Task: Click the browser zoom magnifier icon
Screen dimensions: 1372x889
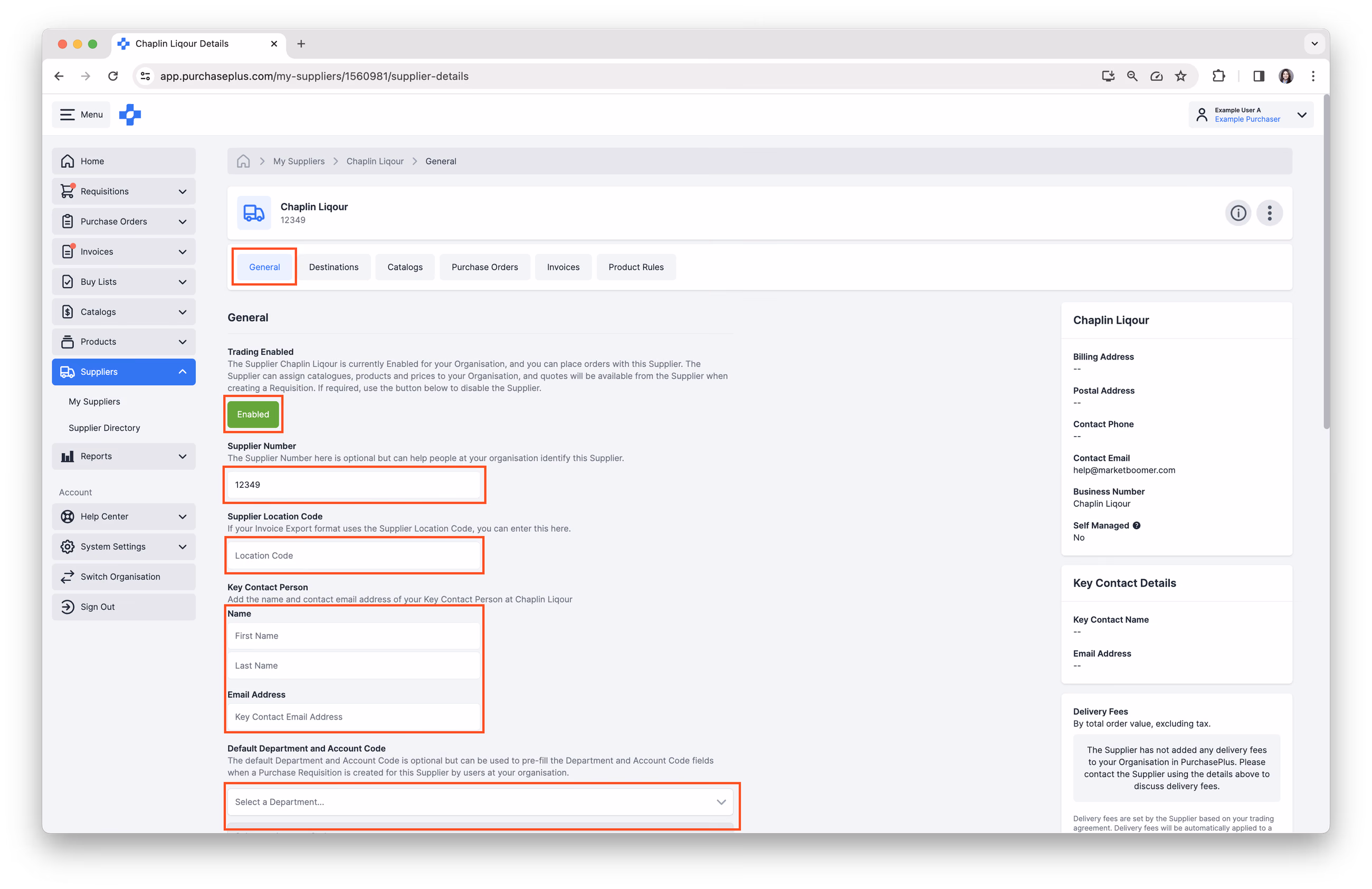Action: pos(1132,76)
